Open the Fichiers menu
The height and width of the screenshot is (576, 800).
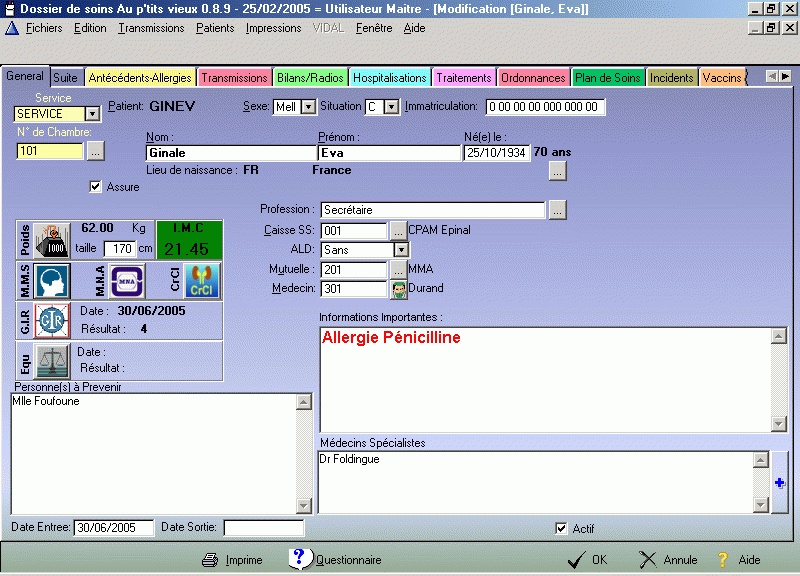pos(44,28)
